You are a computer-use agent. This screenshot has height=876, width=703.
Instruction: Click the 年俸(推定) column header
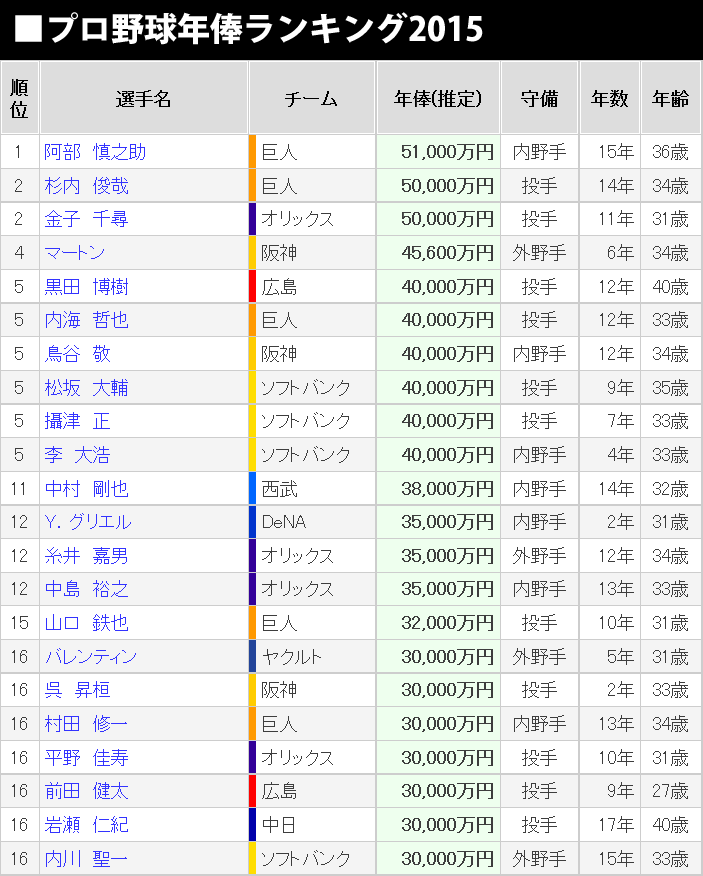pyautogui.click(x=438, y=98)
